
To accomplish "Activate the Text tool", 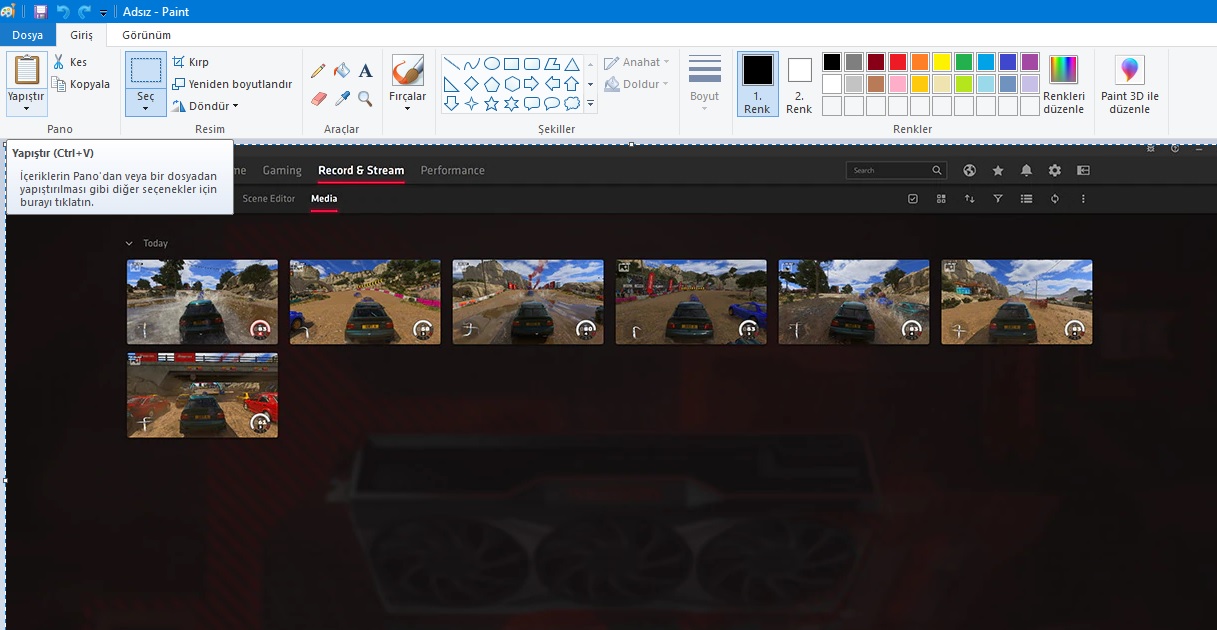I will click(x=366, y=70).
